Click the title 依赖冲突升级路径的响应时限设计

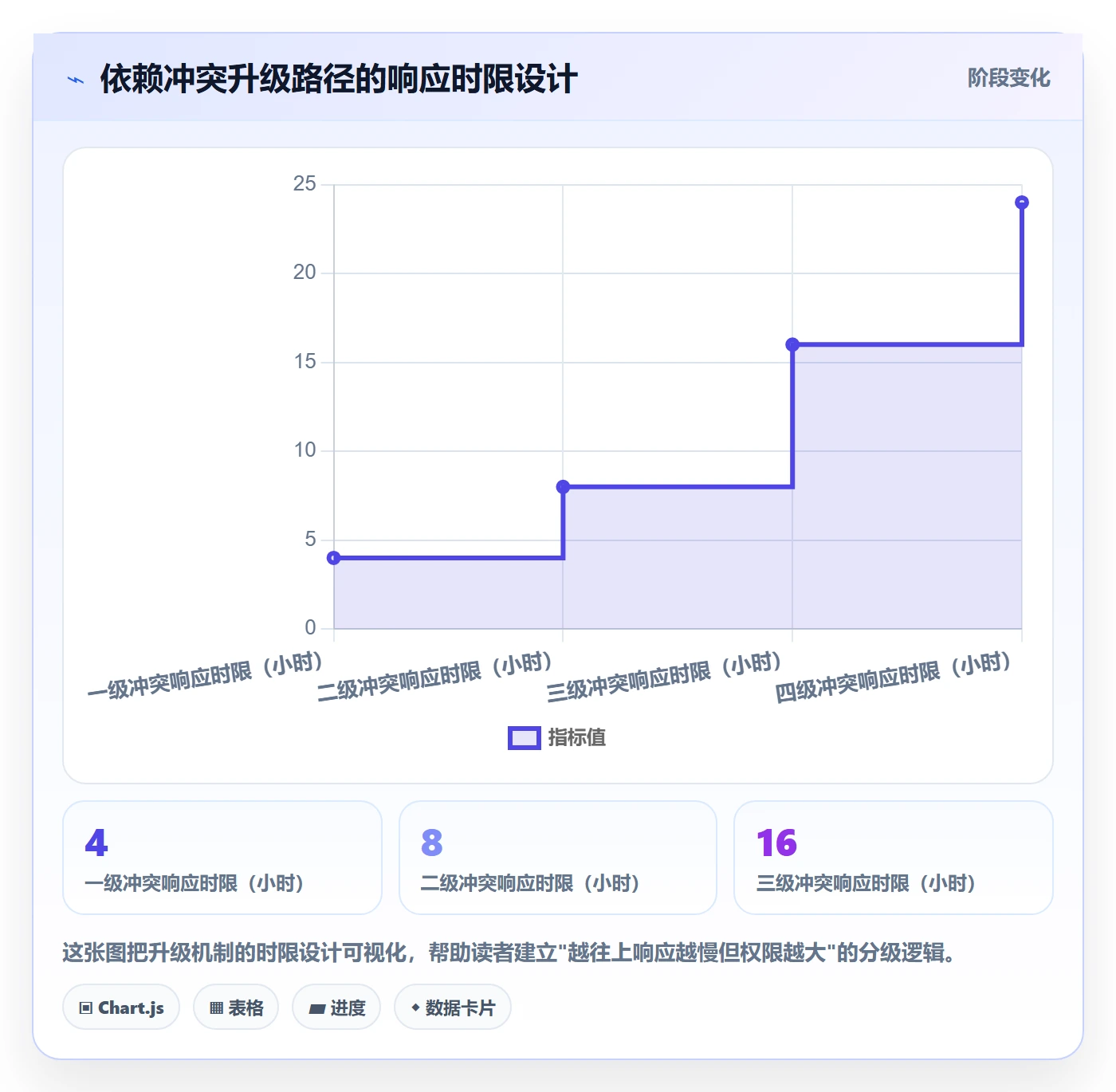point(339,79)
